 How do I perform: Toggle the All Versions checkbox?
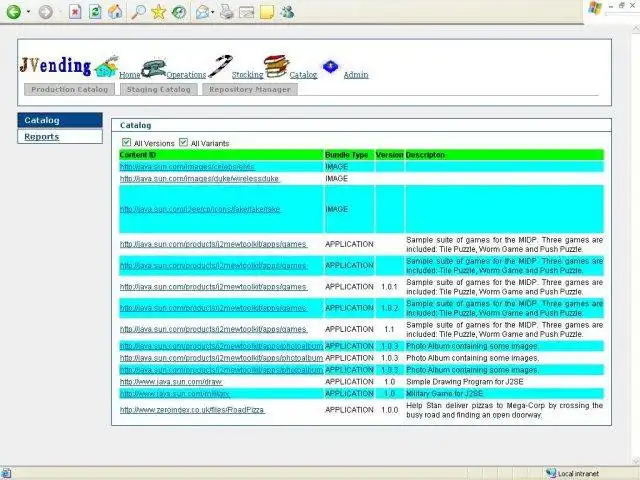pos(127,142)
